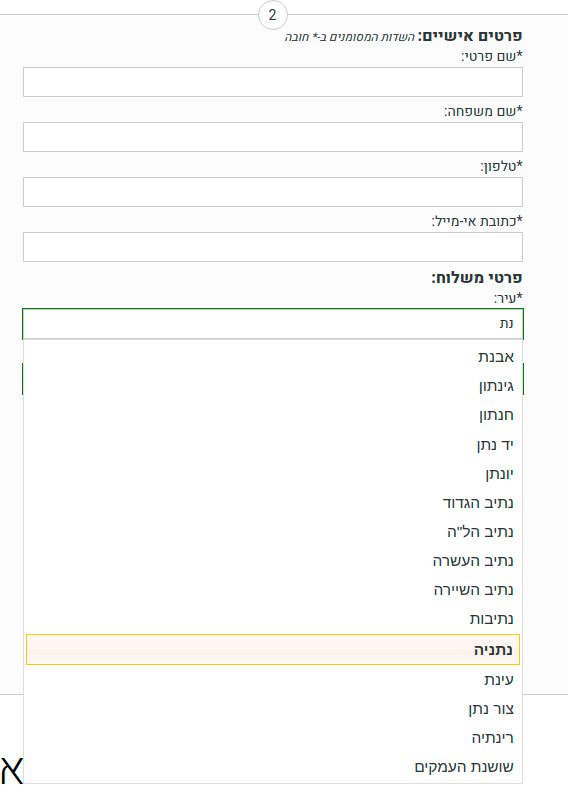Choose גינתון in the dropdown list
The height and width of the screenshot is (807, 568).
coord(273,386)
